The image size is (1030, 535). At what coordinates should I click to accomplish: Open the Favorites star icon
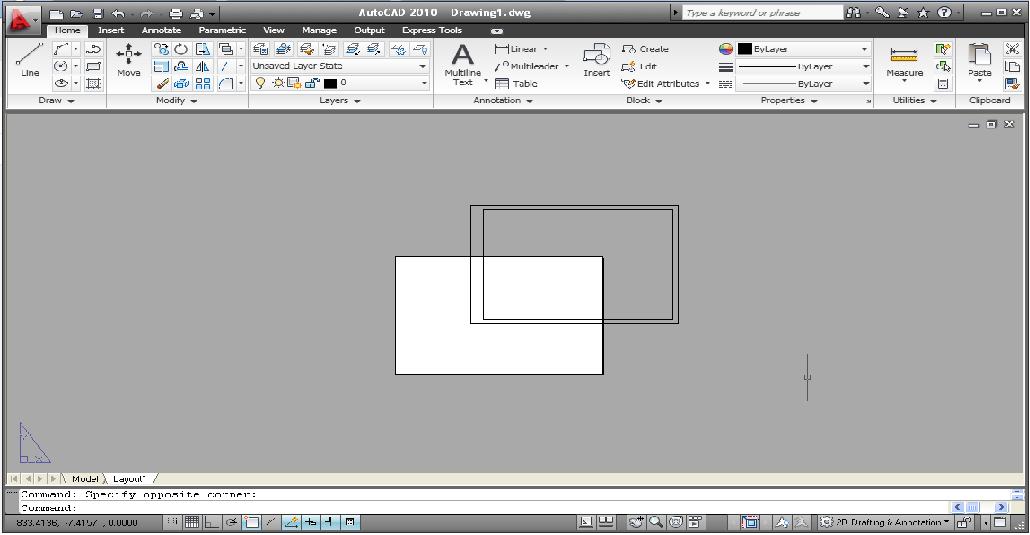coord(924,12)
